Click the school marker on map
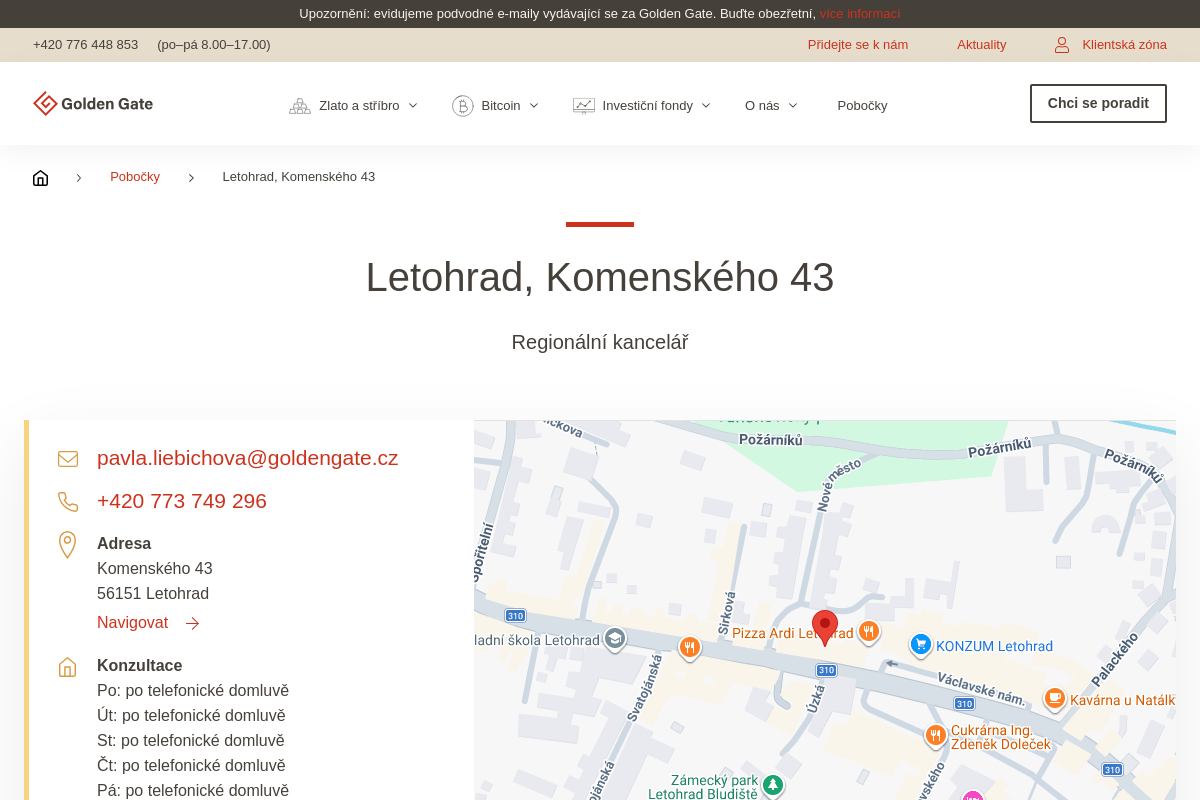The width and height of the screenshot is (1200, 800). [x=615, y=639]
